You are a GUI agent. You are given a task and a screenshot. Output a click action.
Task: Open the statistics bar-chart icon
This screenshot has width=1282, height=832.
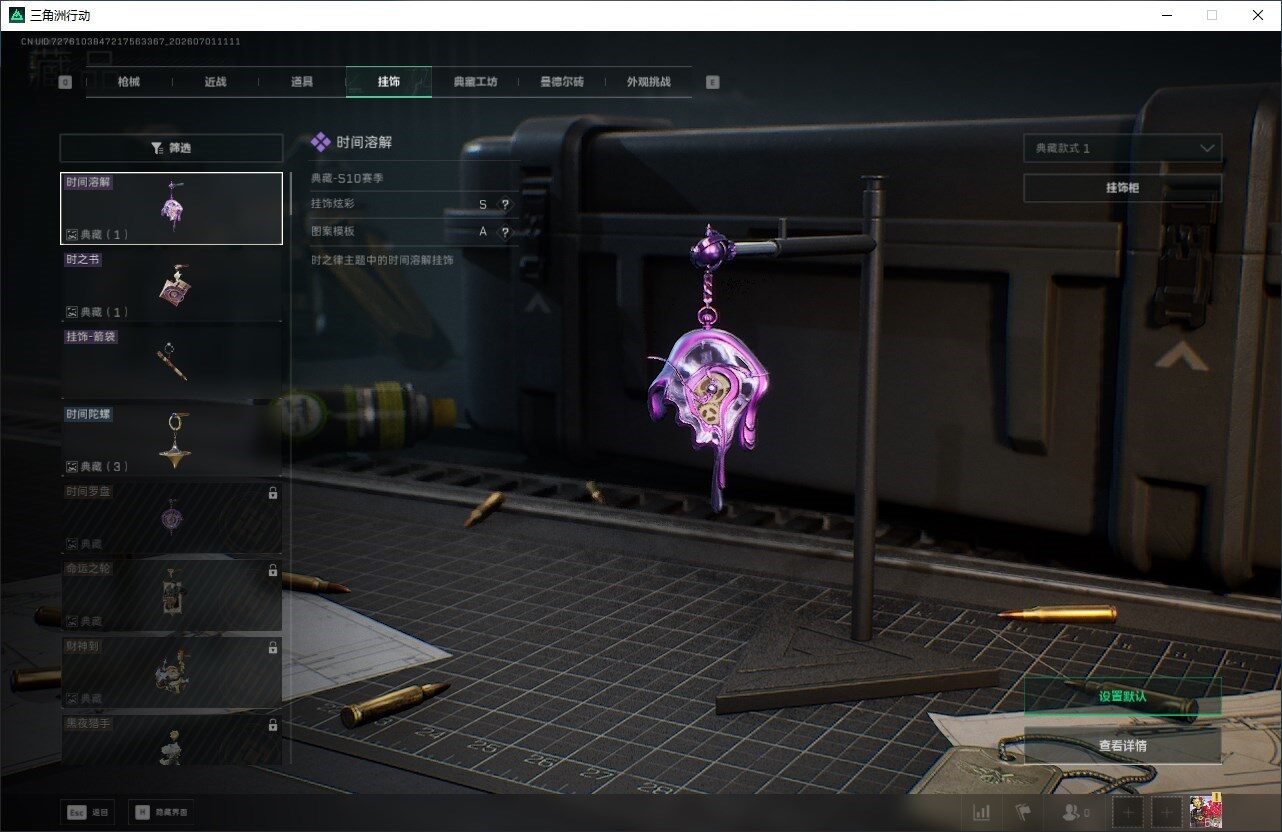pyautogui.click(x=982, y=813)
